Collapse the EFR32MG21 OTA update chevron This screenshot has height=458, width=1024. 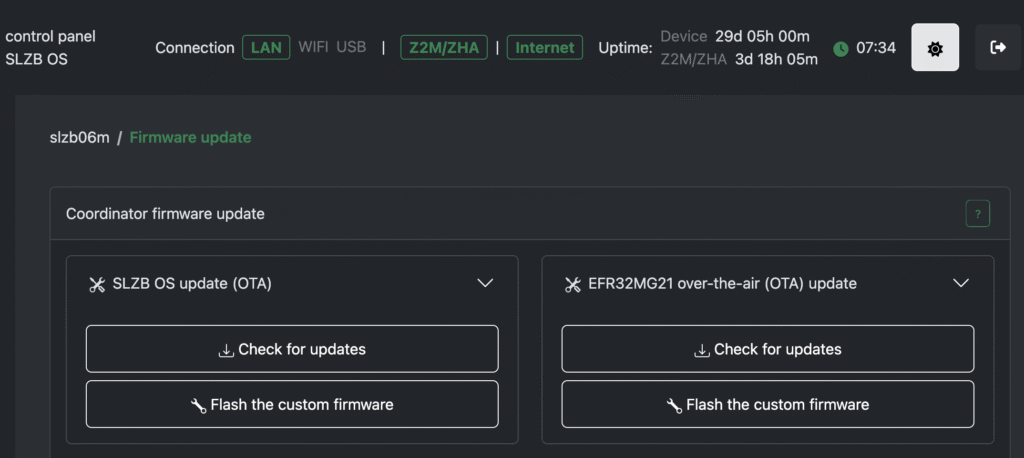click(x=961, y=283)
